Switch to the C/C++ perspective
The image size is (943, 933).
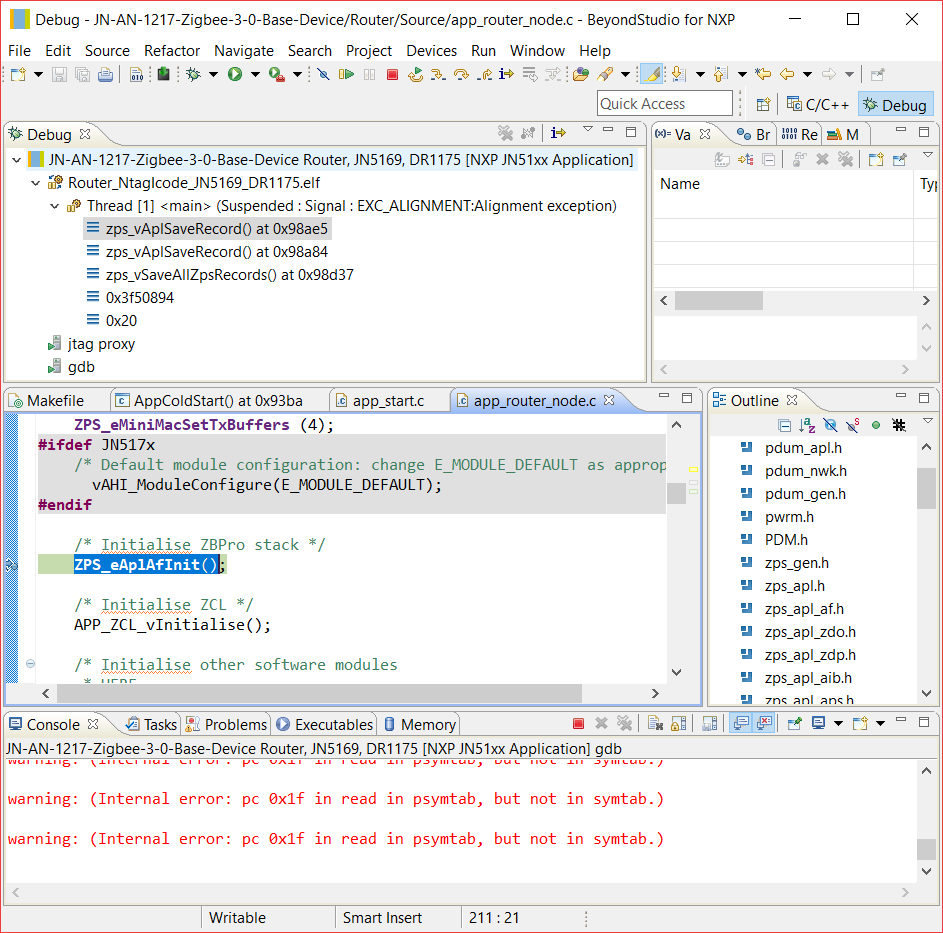click(818, 105)
